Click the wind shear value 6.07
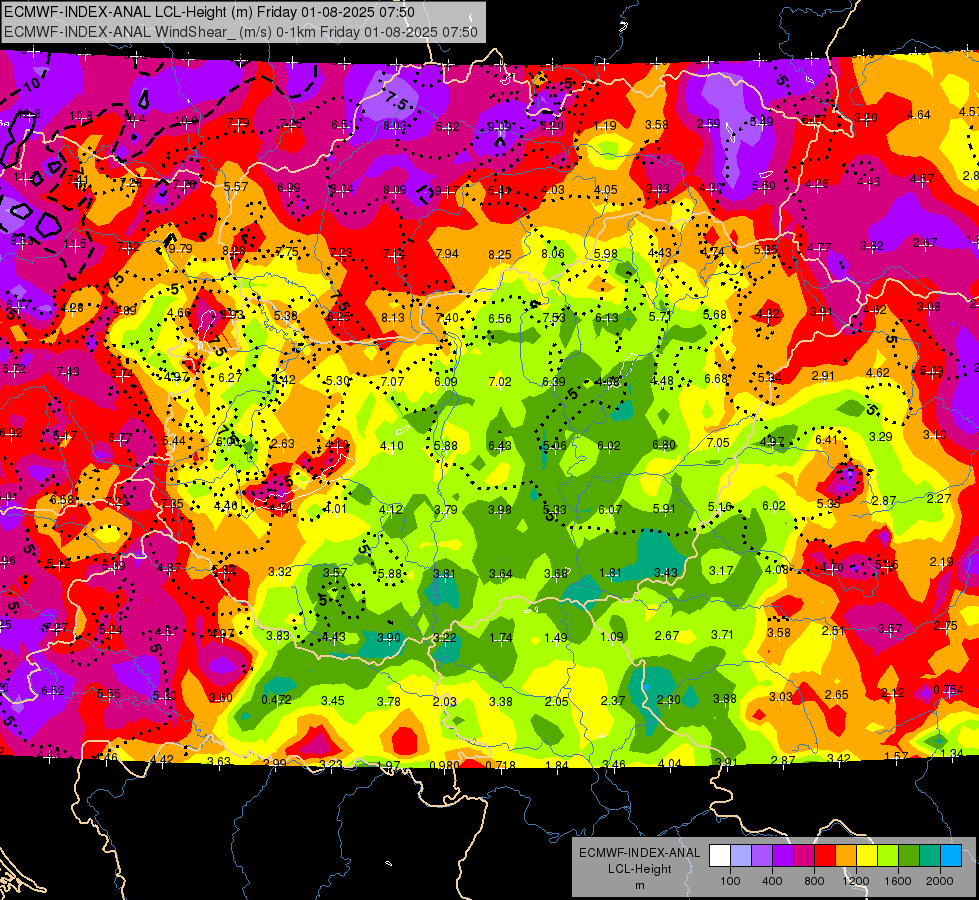979x900 pixels. (610, 509)
